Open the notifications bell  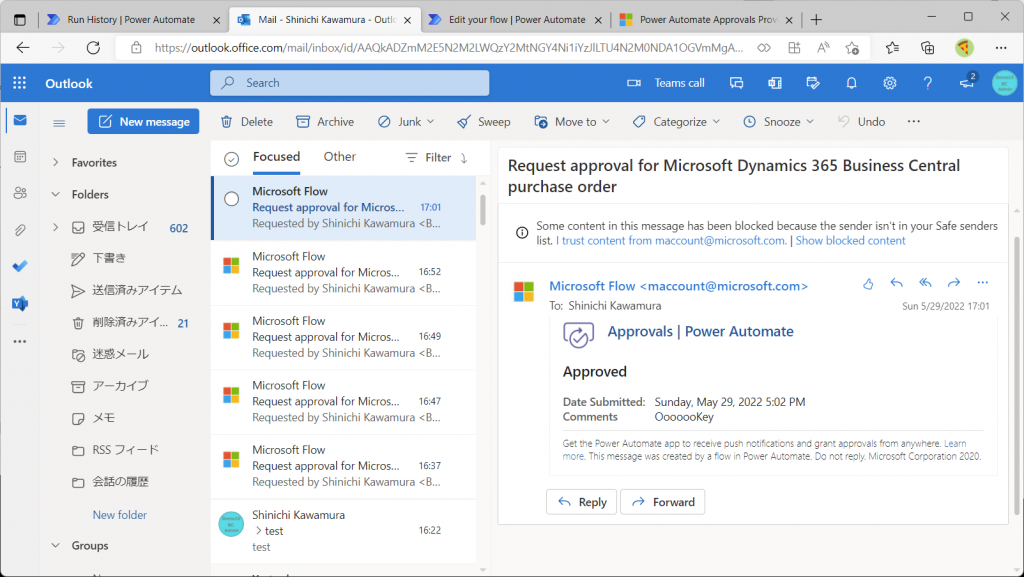click(851, 83)
